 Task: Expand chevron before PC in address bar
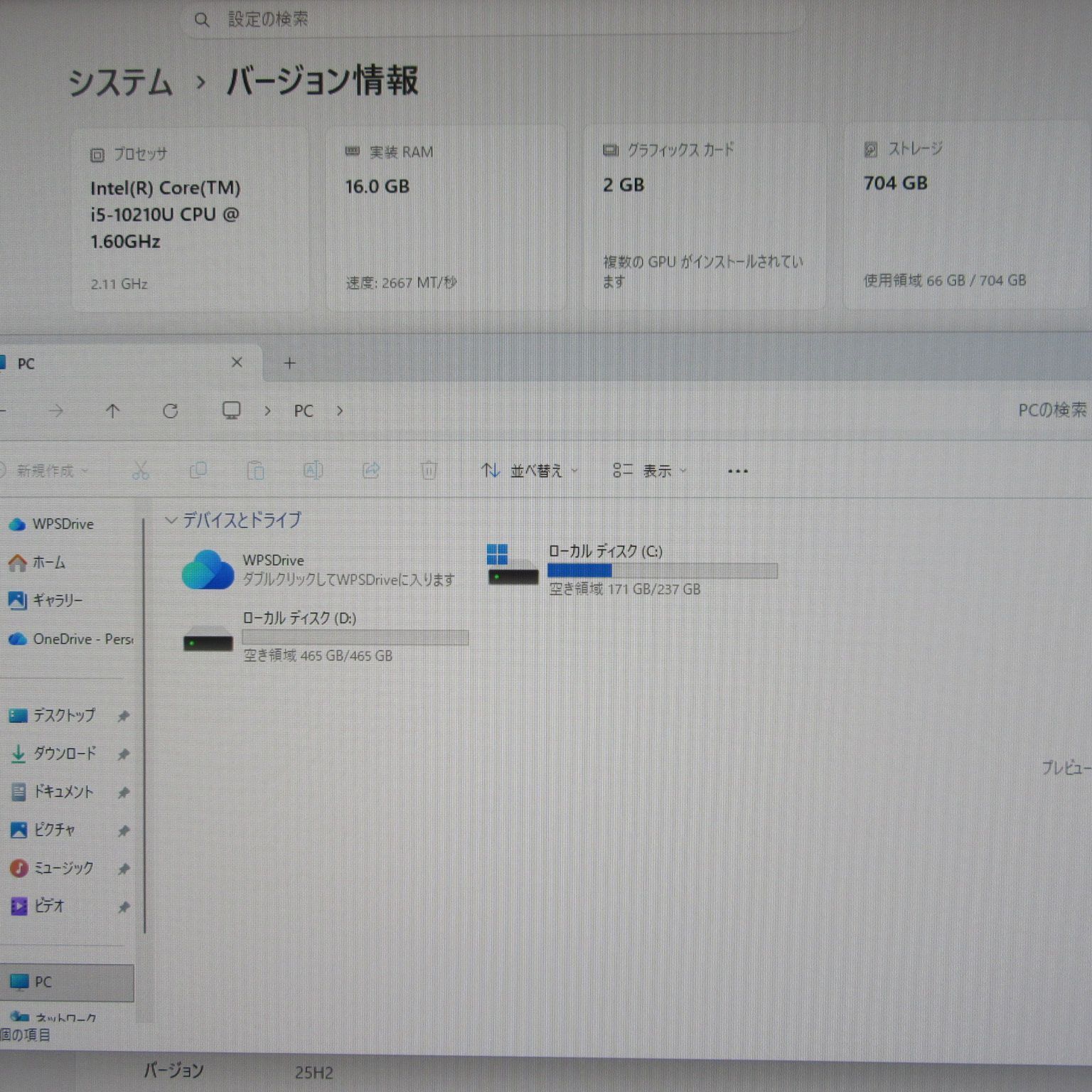click(267, 411)
